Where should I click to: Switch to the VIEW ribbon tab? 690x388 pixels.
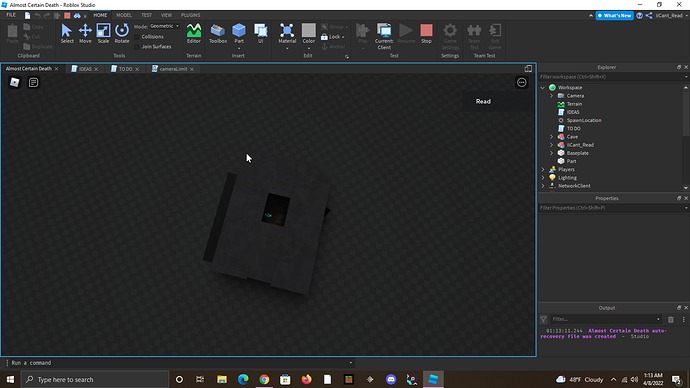point(166,15)
